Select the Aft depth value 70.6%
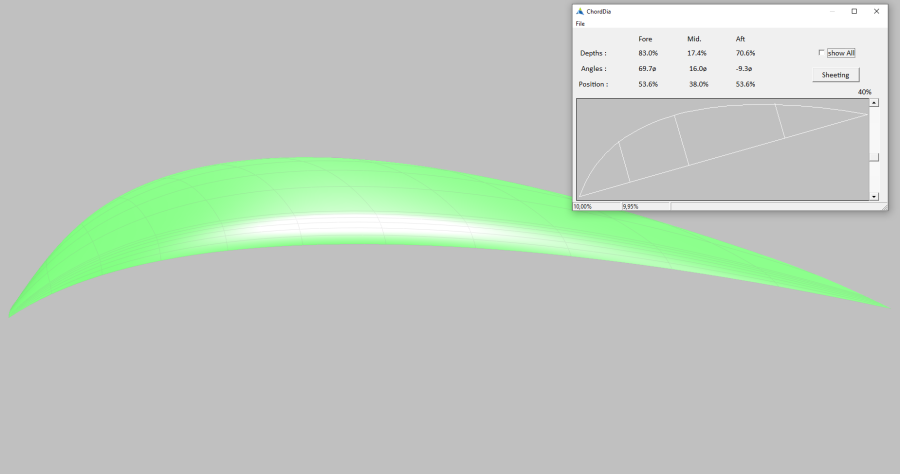The image size is (900, 474). pyautogui.click(x=745, y=53)
